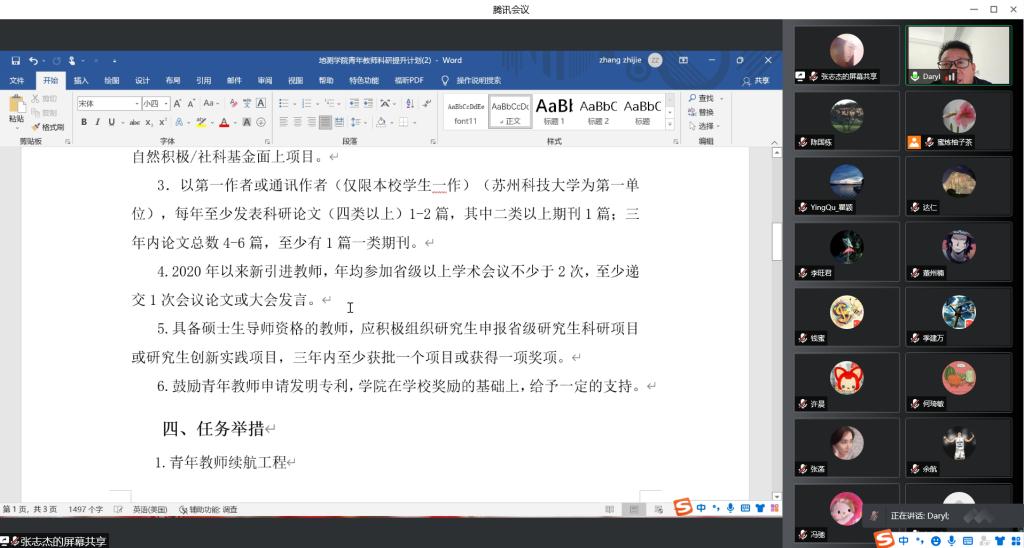The width and height of the screenshot is (1024, 548).
Task: Increase the paragraph indent
Action: click(x=368, y=103)
